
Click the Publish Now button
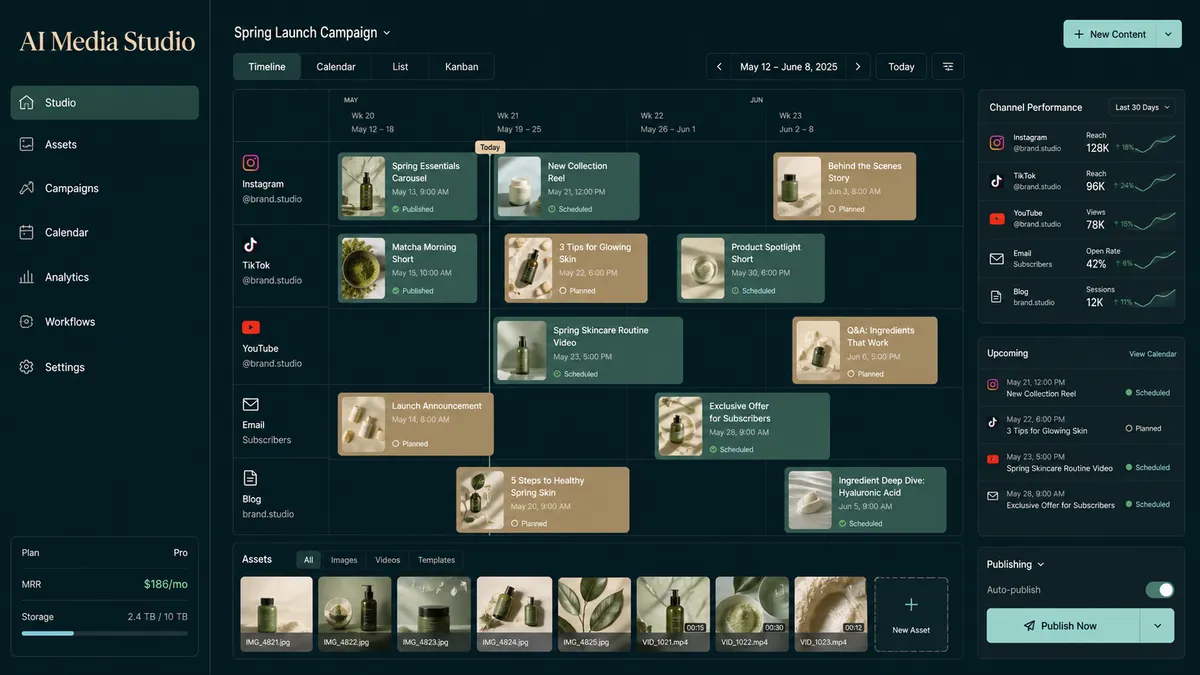[1064, 626]
